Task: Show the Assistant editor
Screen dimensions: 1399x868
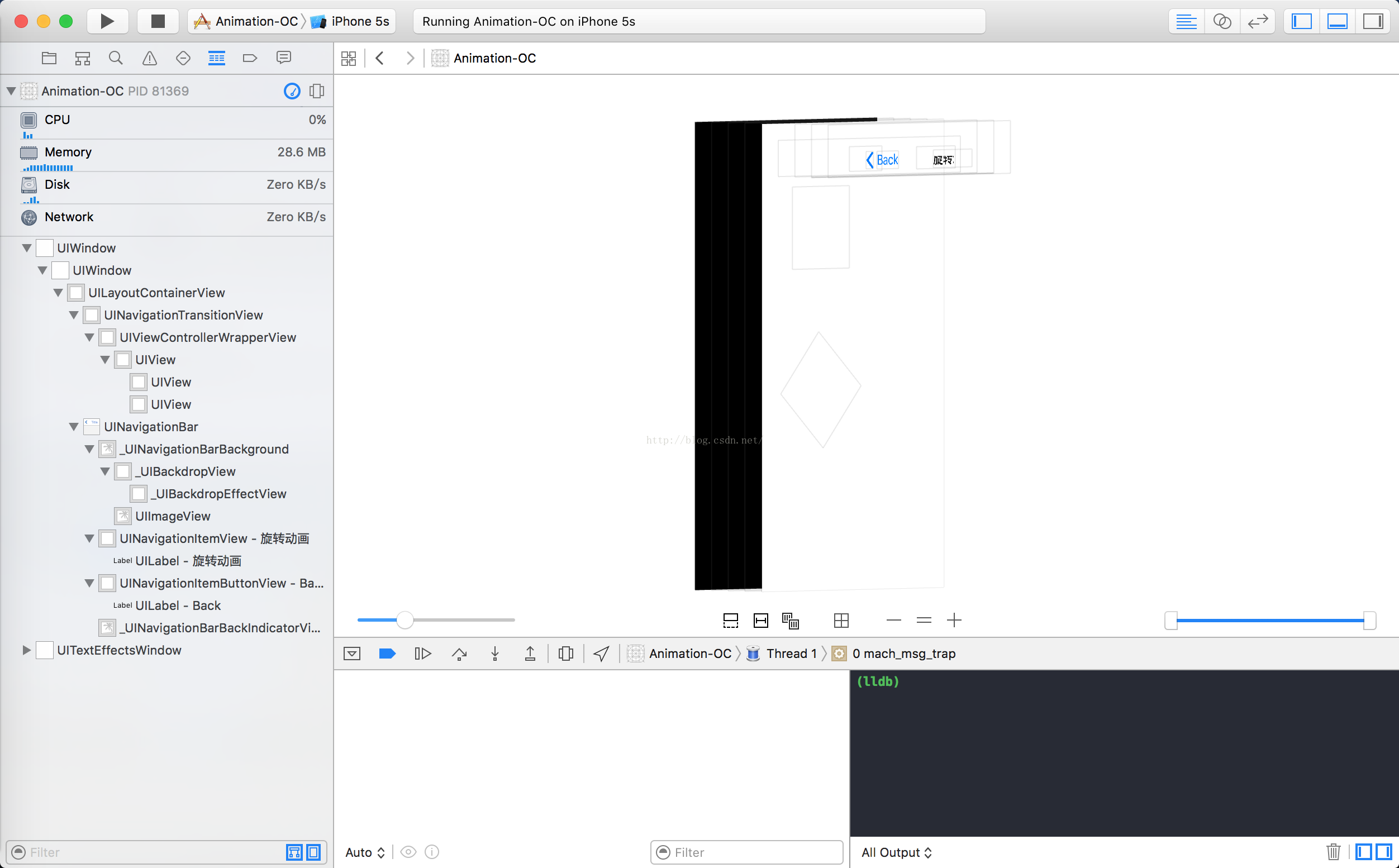Action: [1222, 21]
